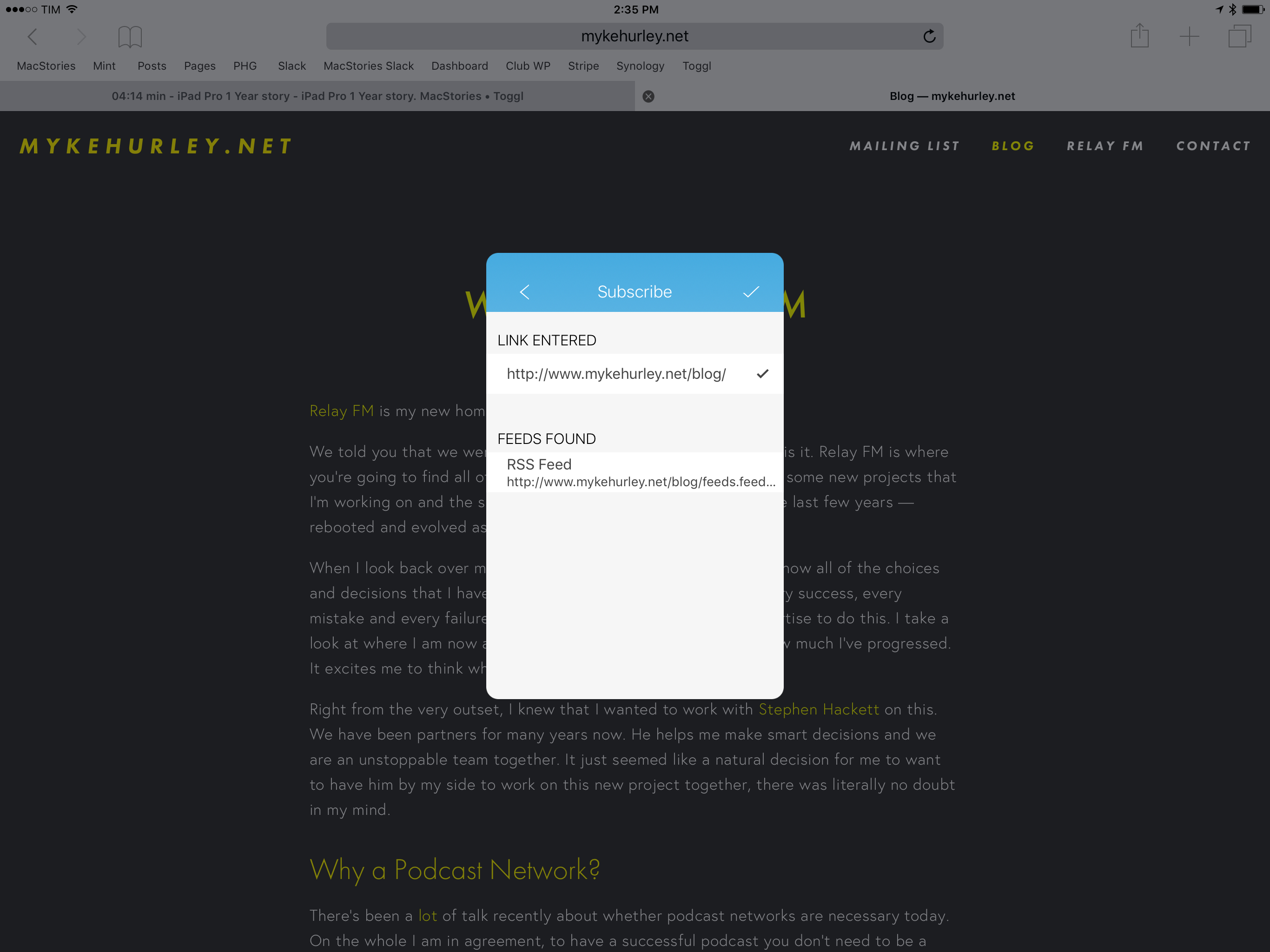Viewport: 1270px width, 952px height.
Task: Open the MacStories Slack bookmark
Action: (368, 66)
